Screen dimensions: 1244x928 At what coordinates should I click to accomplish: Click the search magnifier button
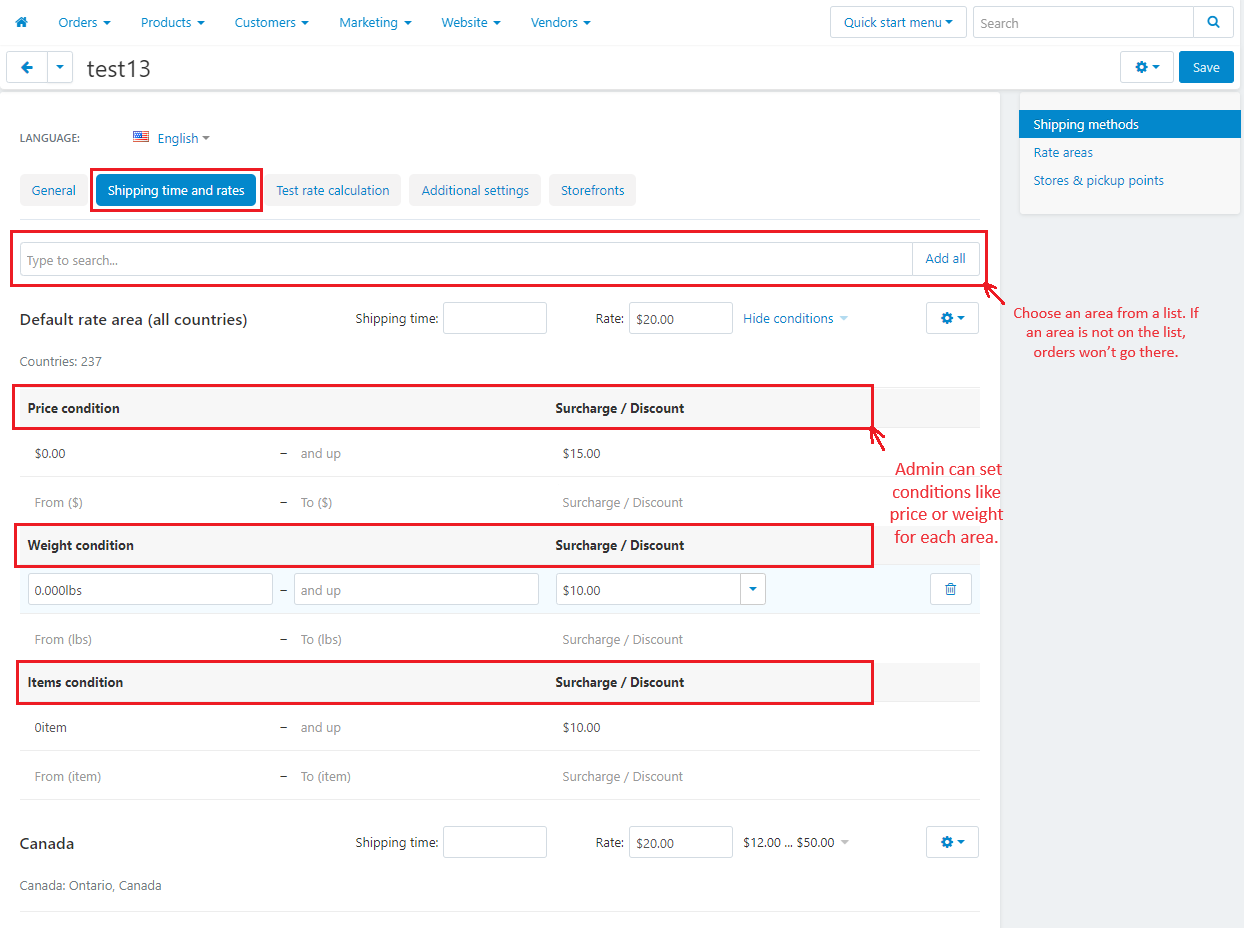tap(1213, 22)
